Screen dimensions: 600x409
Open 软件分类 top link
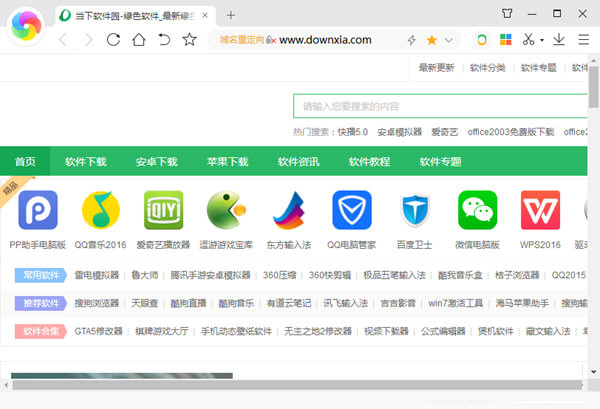pyautogui.click(x=488, y=68)
